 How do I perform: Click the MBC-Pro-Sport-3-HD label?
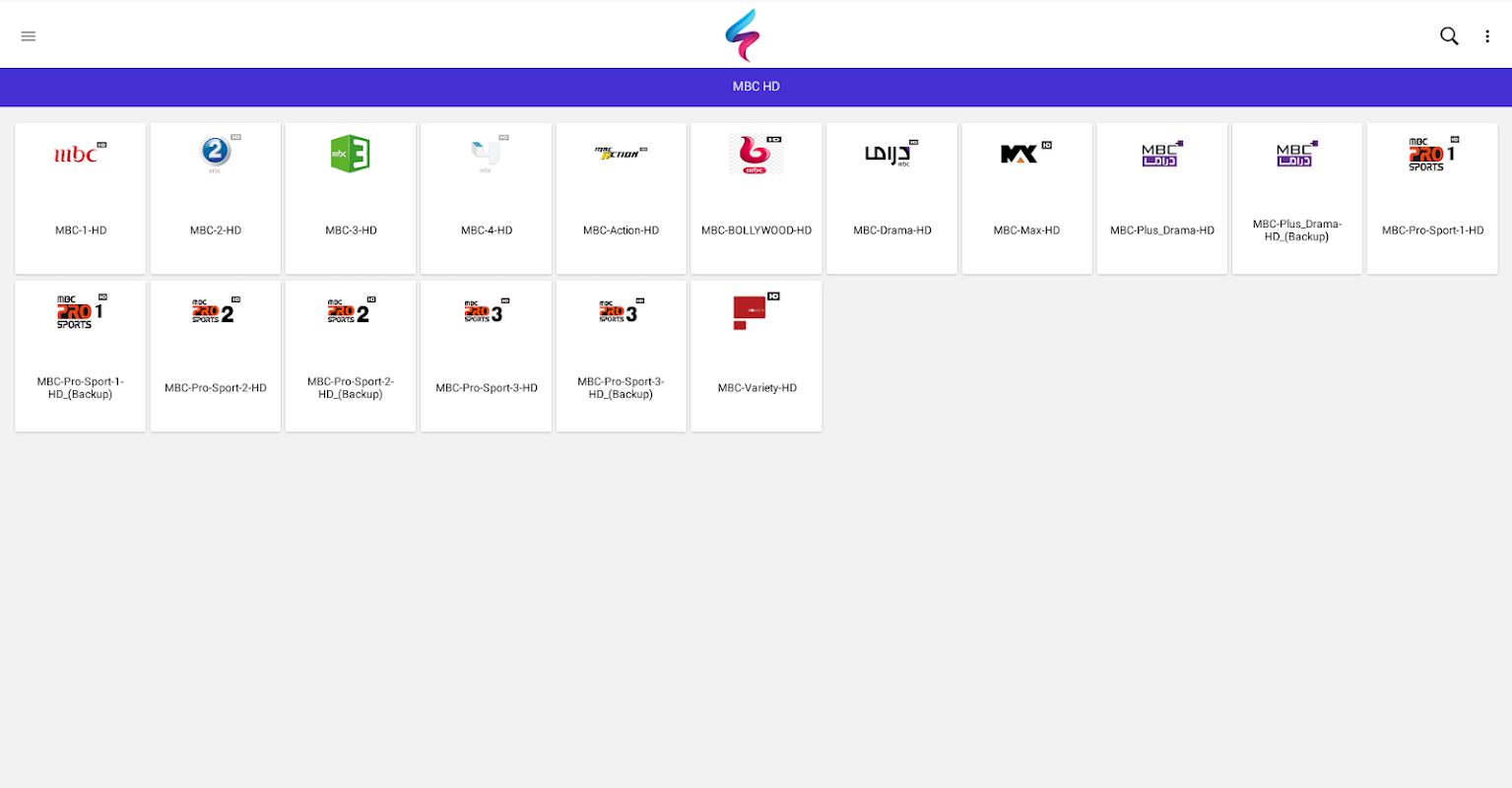point(487,388)
